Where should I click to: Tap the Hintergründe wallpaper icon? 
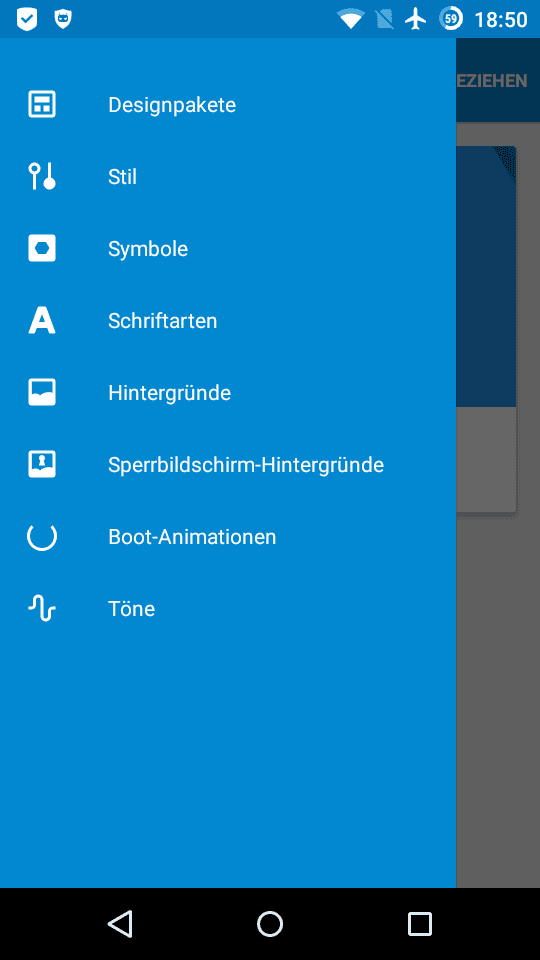click(x=42, y=392)
